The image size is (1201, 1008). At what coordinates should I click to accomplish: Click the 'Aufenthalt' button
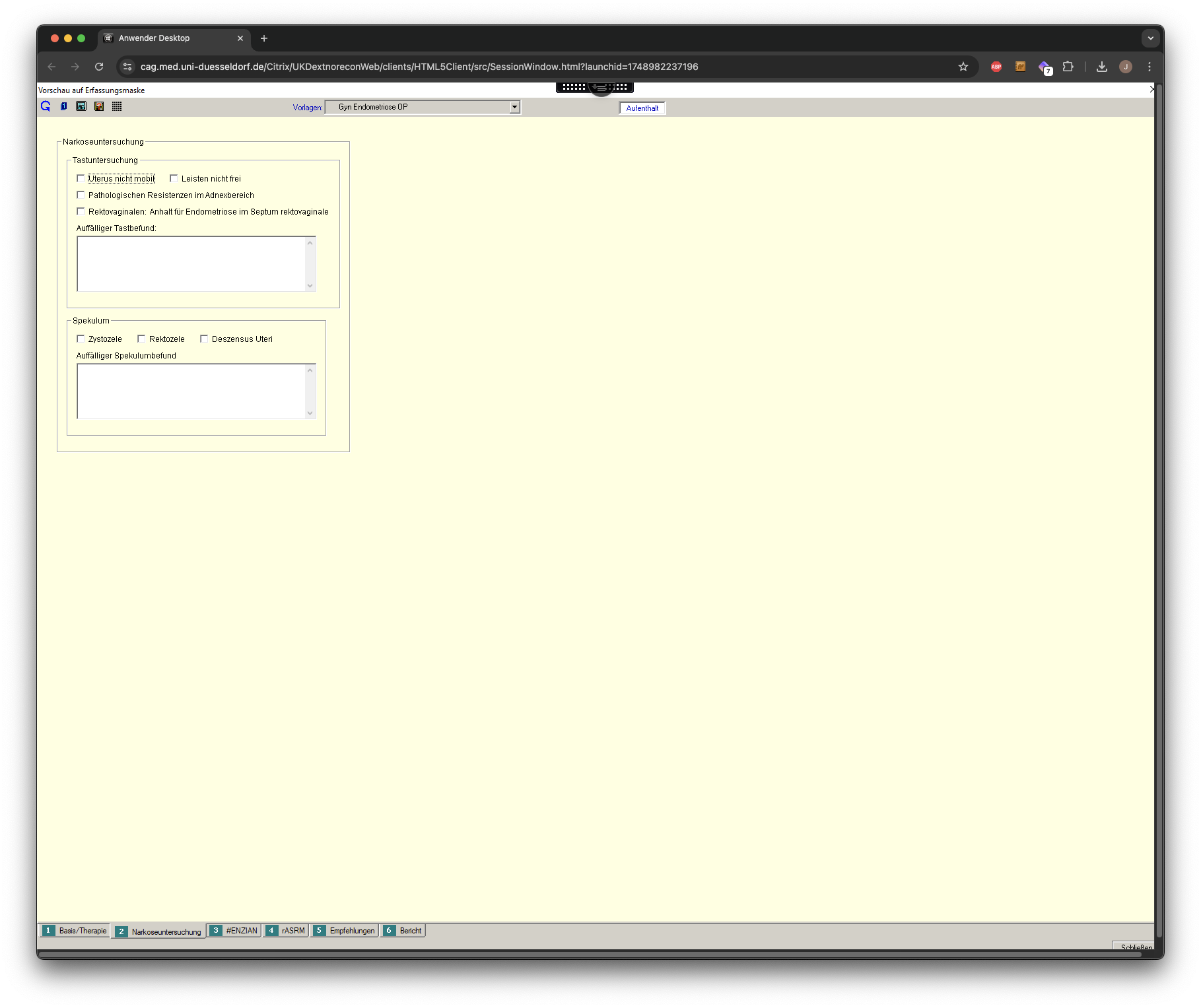642,108
